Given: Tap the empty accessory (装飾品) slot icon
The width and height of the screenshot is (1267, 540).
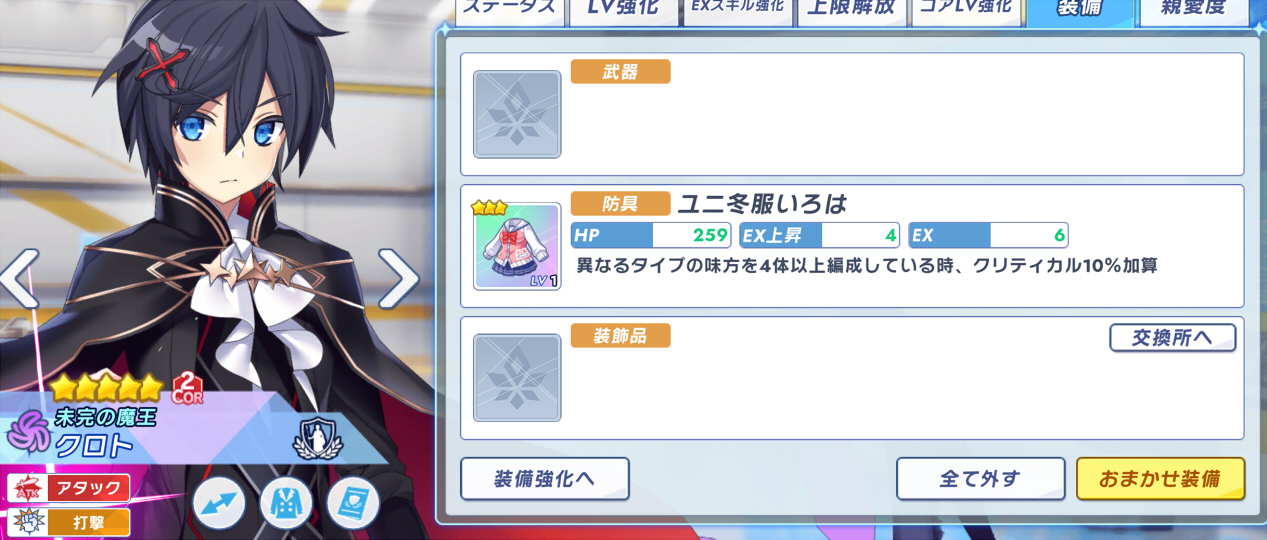Looking at the screenshot, I should coord(517,378).
